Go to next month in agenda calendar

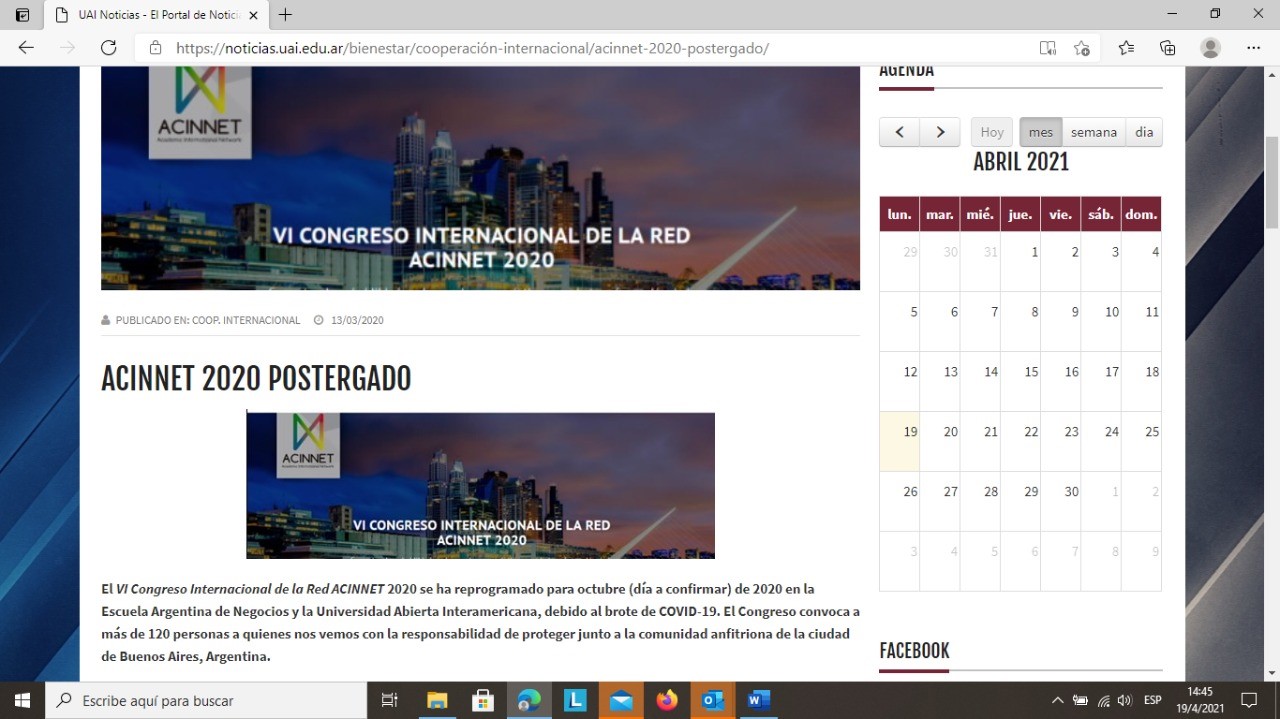(x=939, y=132)
